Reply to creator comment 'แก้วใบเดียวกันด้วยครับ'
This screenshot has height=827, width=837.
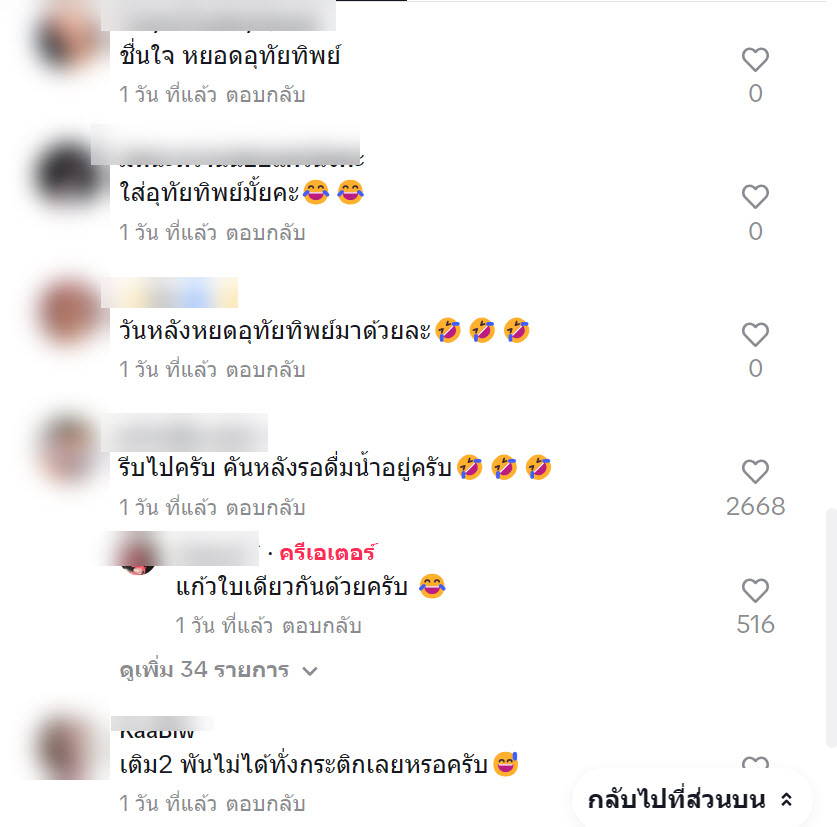pos(322,626)
